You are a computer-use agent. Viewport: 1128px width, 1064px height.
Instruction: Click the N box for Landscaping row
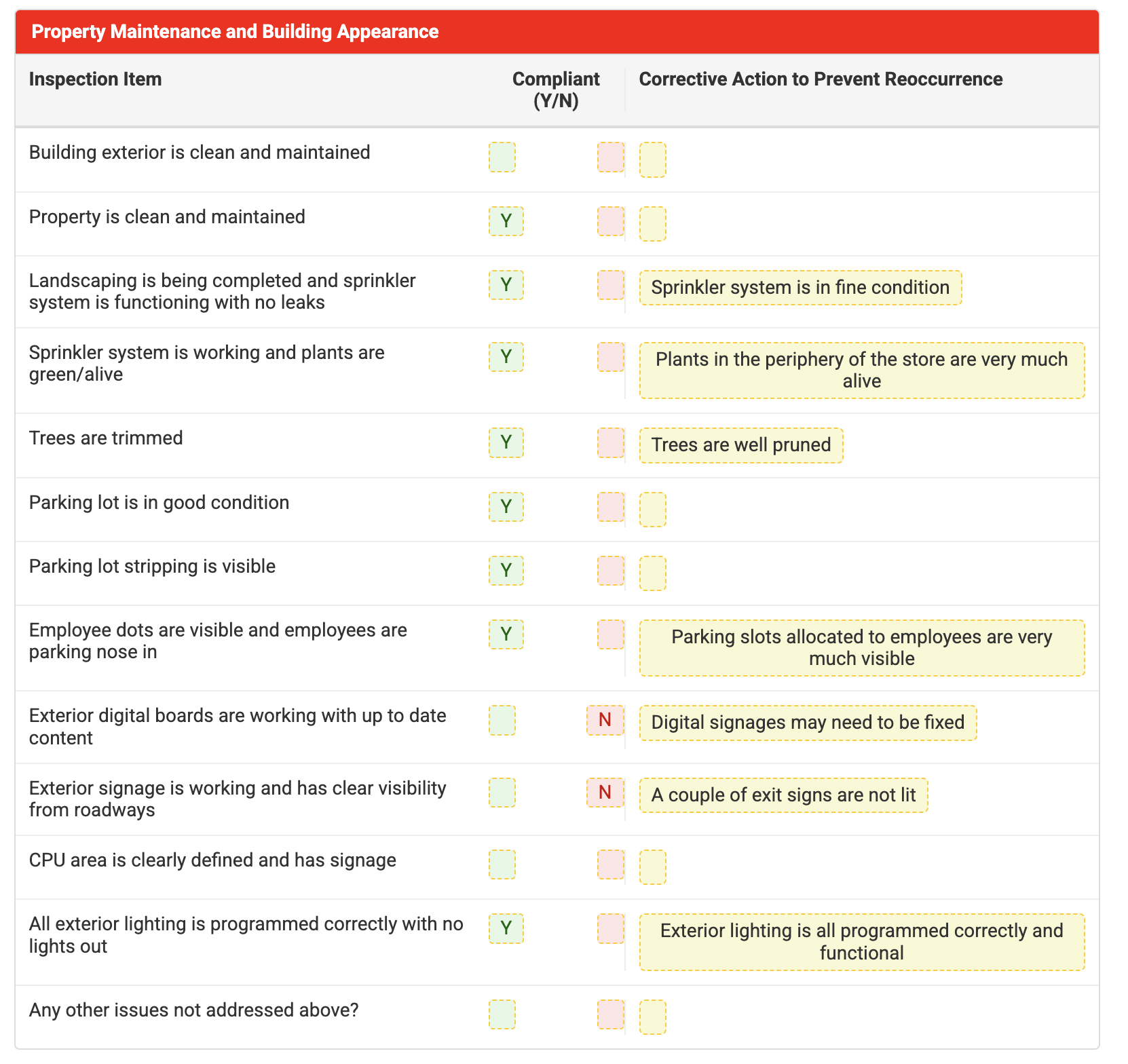(610, 285)
